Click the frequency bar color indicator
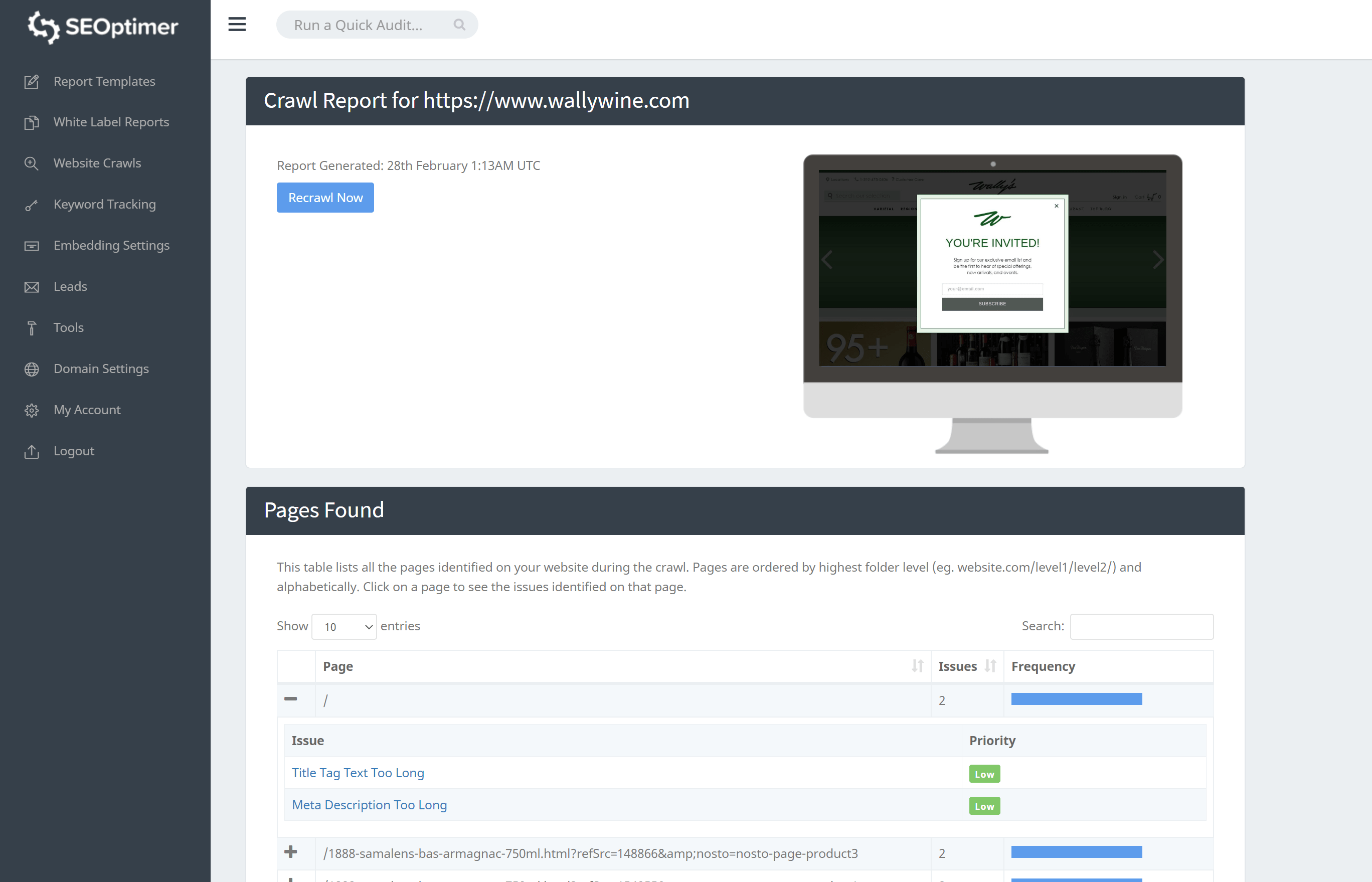Image resolution: width=1372 pixels, height=882 pixels. click(1076, 699)
